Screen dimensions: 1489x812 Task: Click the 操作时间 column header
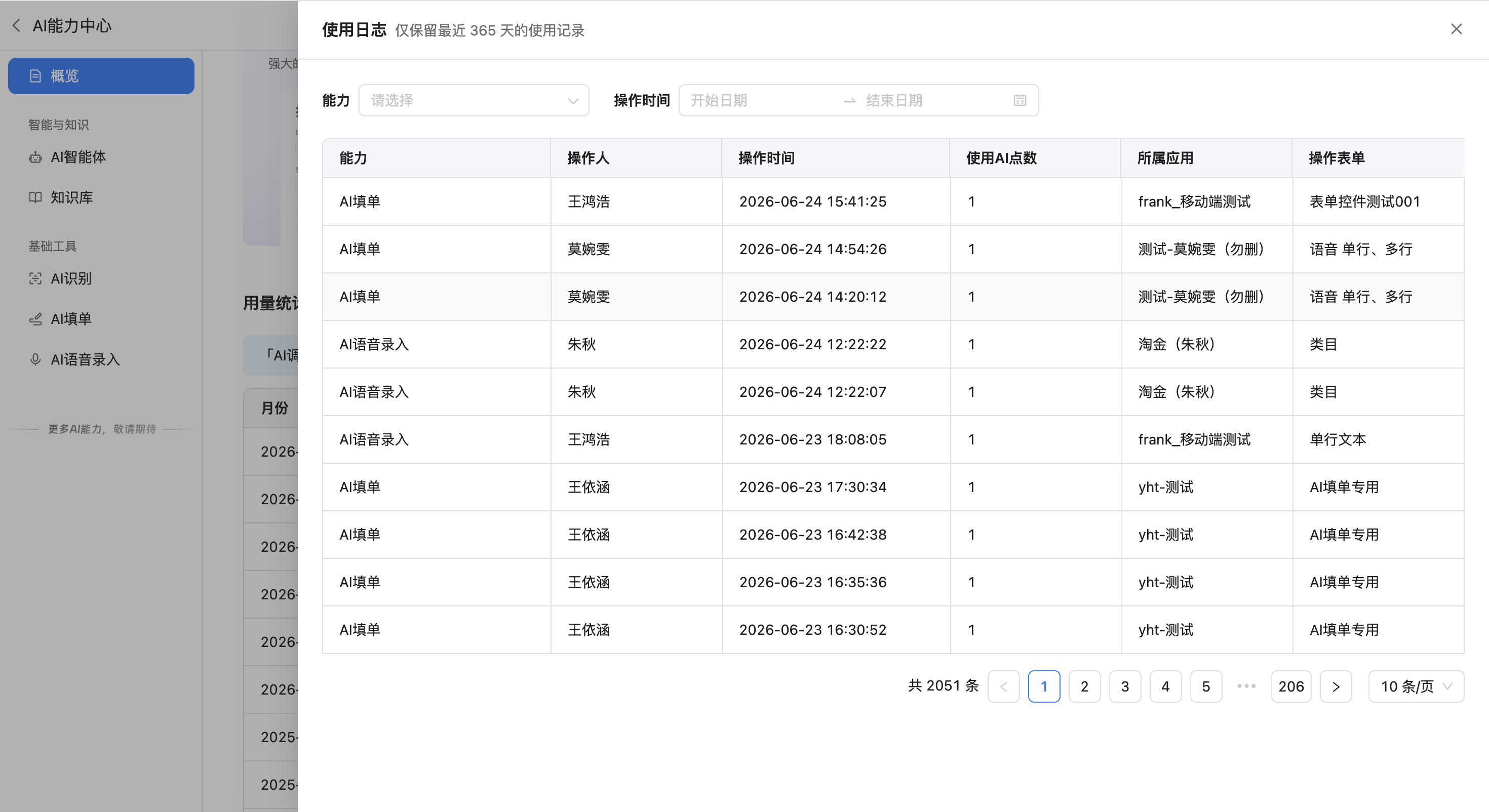pos(835,158)
